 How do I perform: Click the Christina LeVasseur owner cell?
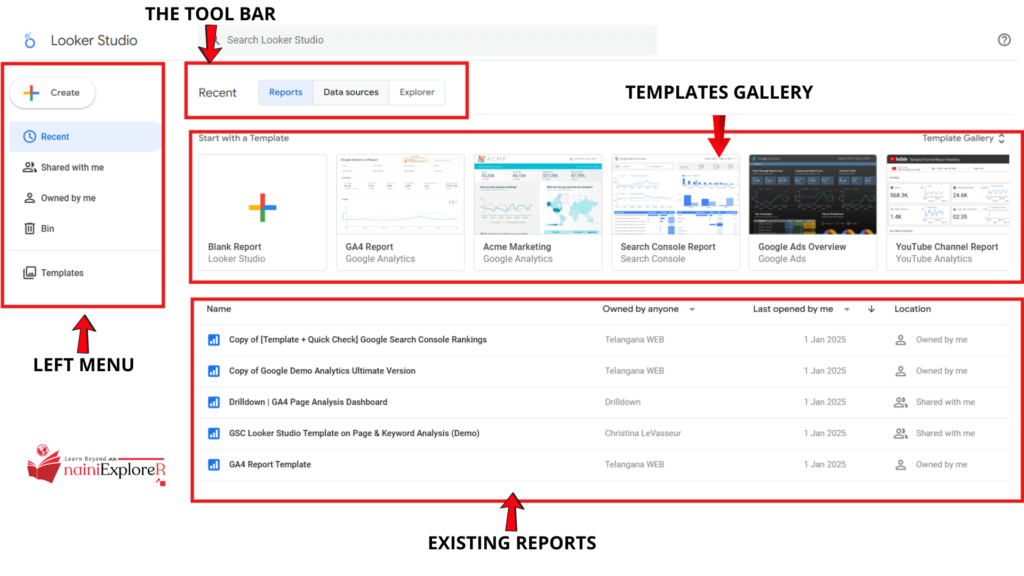pyautogui.click(x=643, y=433)
